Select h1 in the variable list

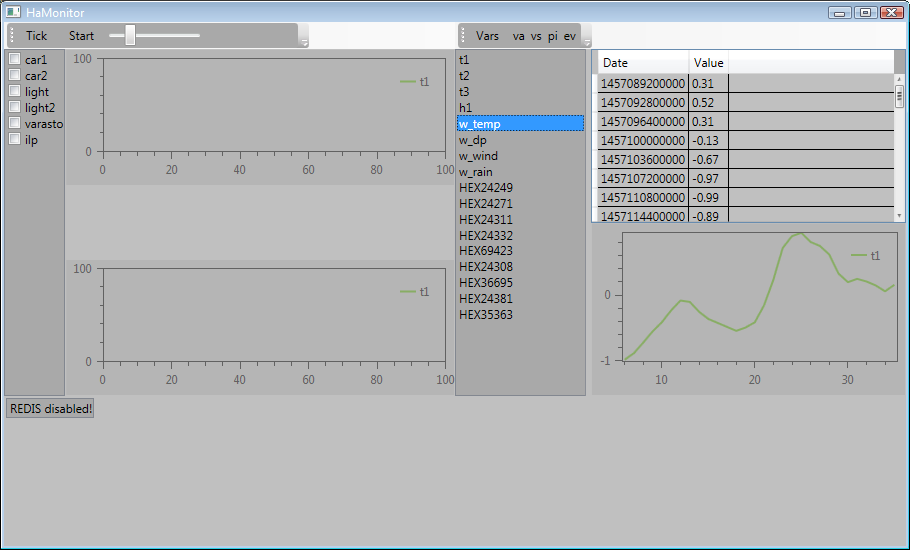(x=521, y=107)
